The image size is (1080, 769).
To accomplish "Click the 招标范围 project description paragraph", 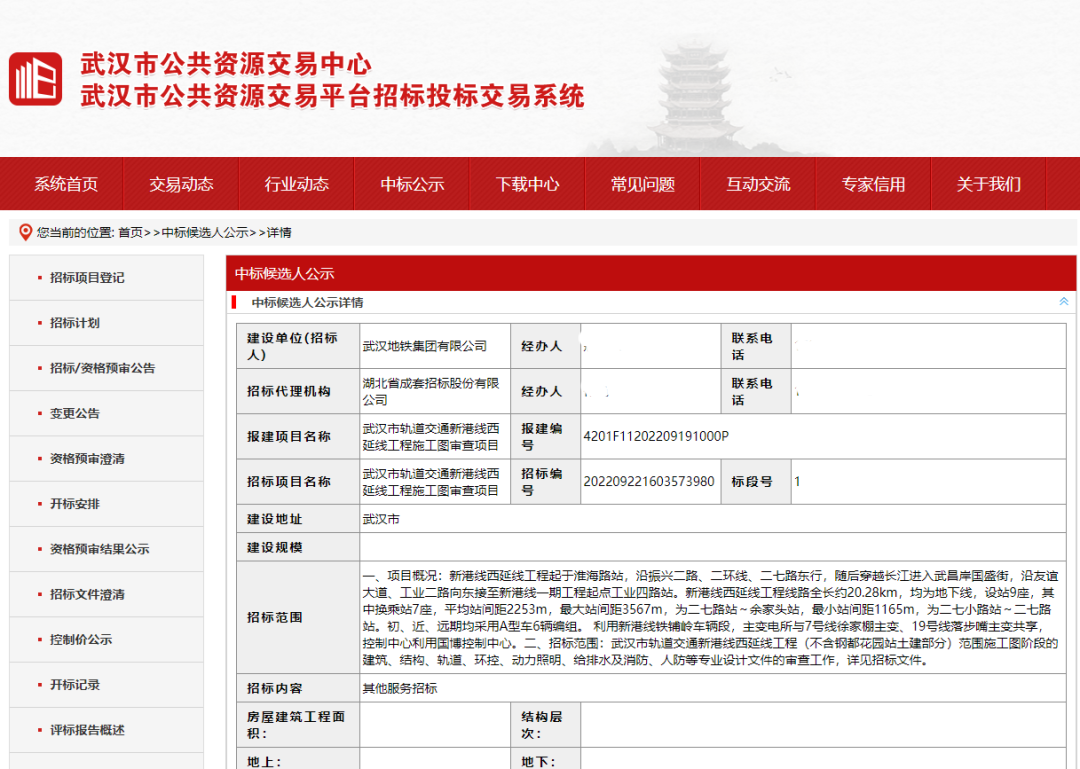I will (x=712, y=617).
